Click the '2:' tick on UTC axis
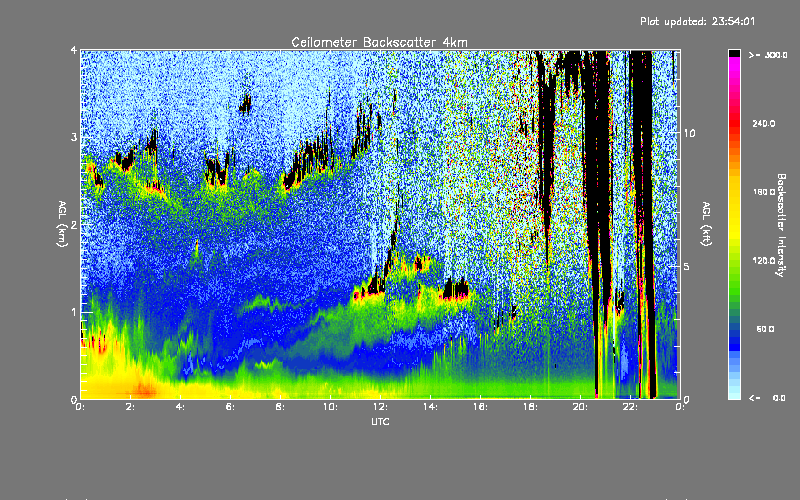 click(x=131, y=407)
